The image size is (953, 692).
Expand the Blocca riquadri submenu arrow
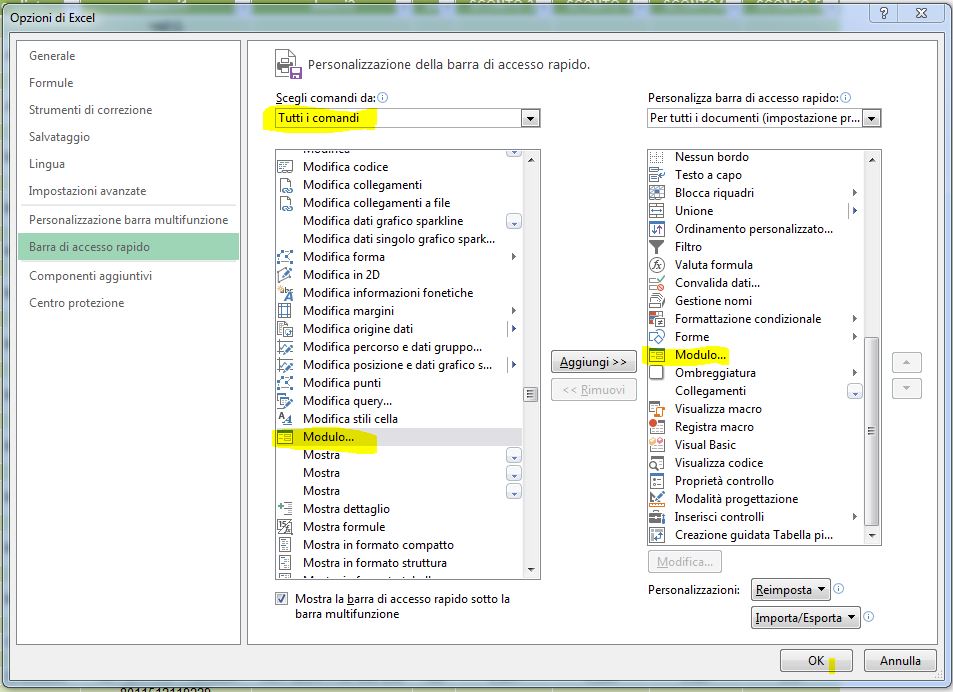[x=855, y=193]
